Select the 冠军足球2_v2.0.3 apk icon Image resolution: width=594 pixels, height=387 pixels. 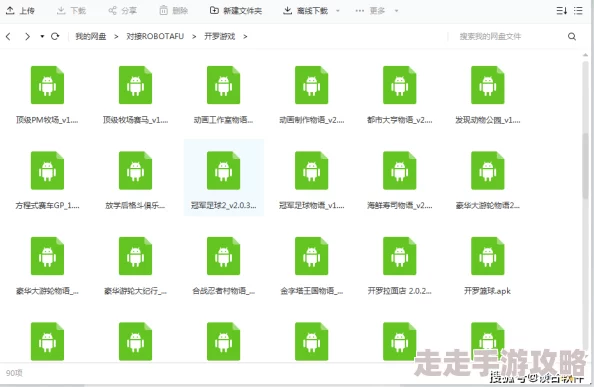224,170
